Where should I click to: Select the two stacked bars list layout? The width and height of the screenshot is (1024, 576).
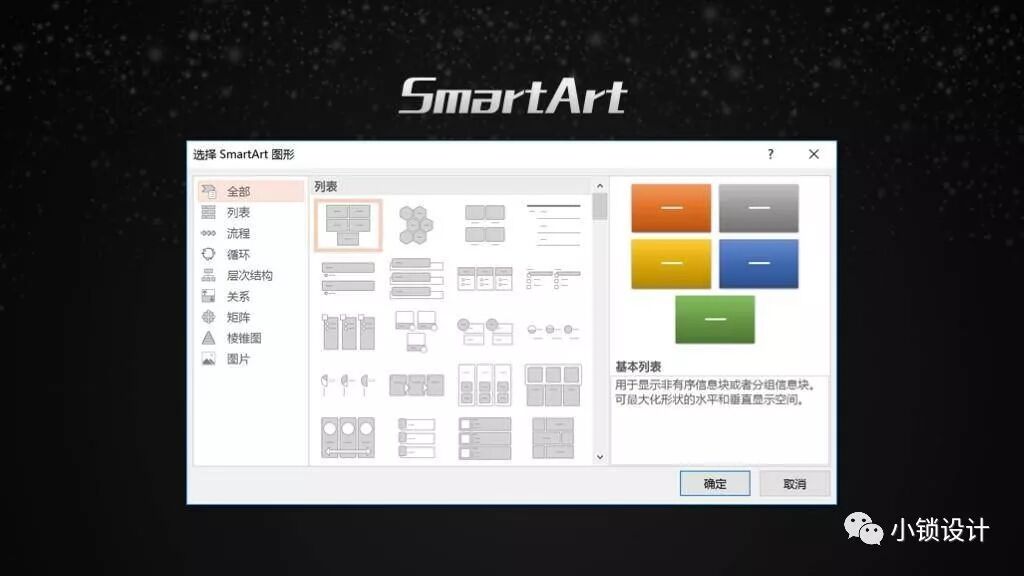[348, 278]
